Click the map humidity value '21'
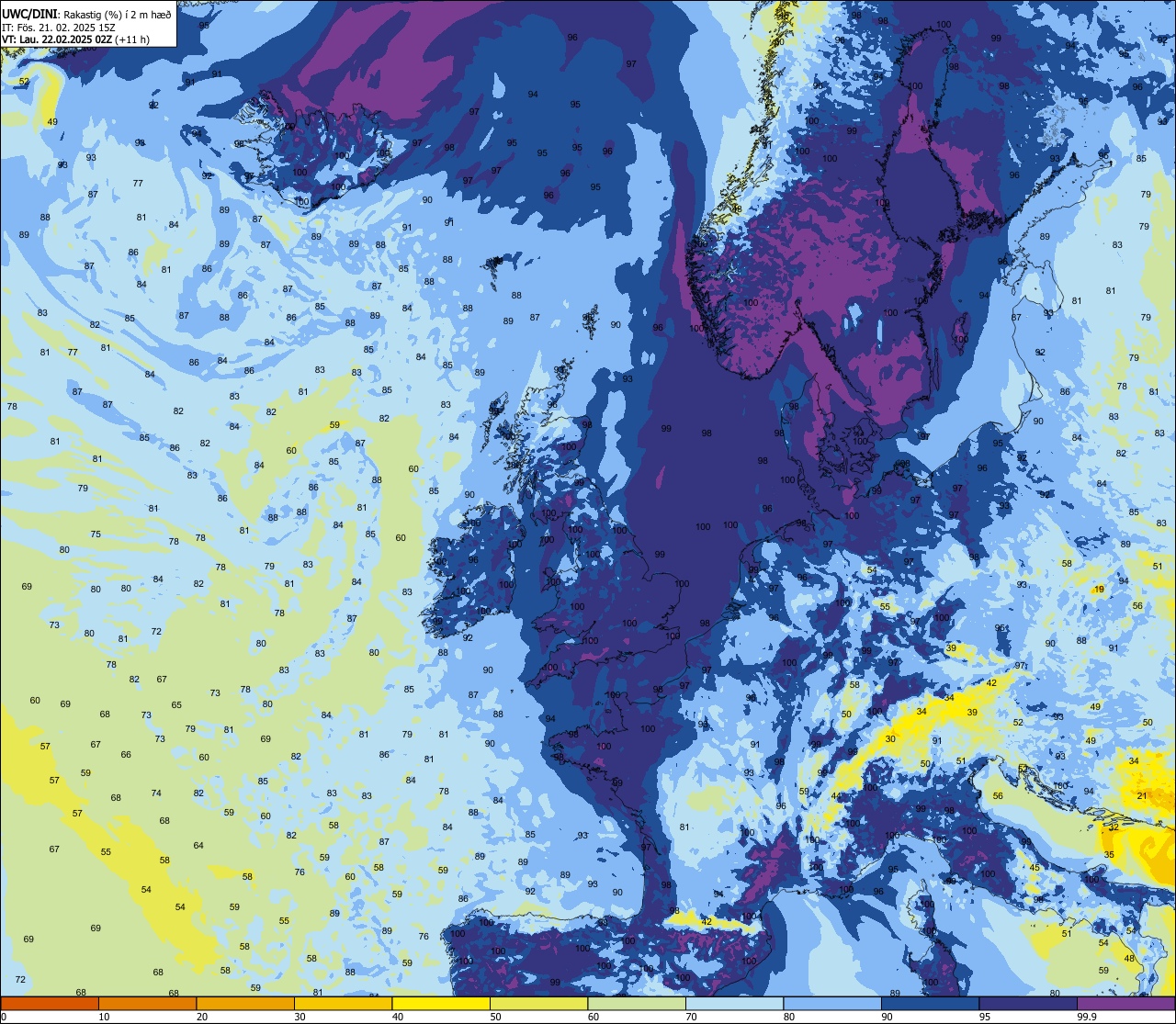Viewport: 1176px width, 1024px height. (x=1142, y=795)
